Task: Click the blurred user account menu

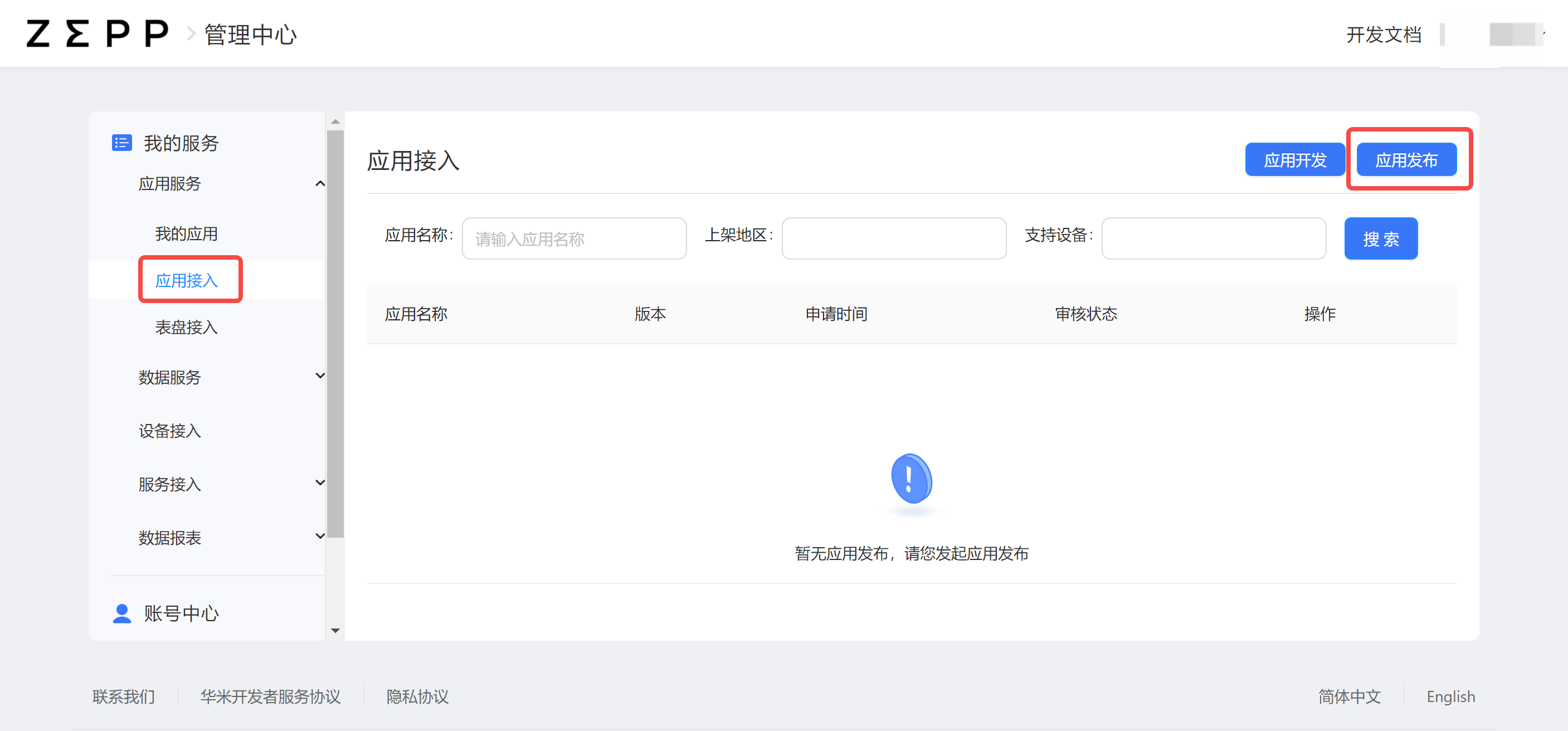Action: tap(1516, 34)
